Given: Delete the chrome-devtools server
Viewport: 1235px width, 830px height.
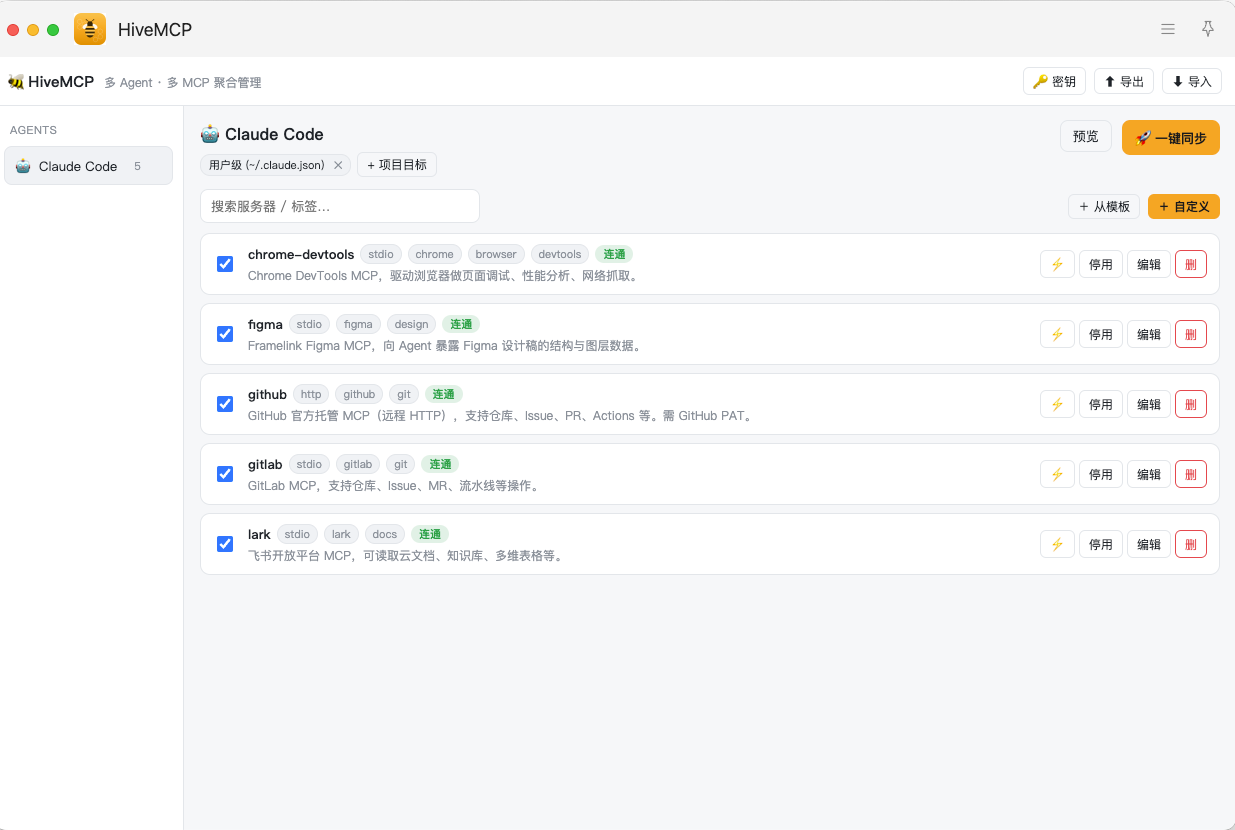Looking at the screenshot, I should click(1191, 264).
